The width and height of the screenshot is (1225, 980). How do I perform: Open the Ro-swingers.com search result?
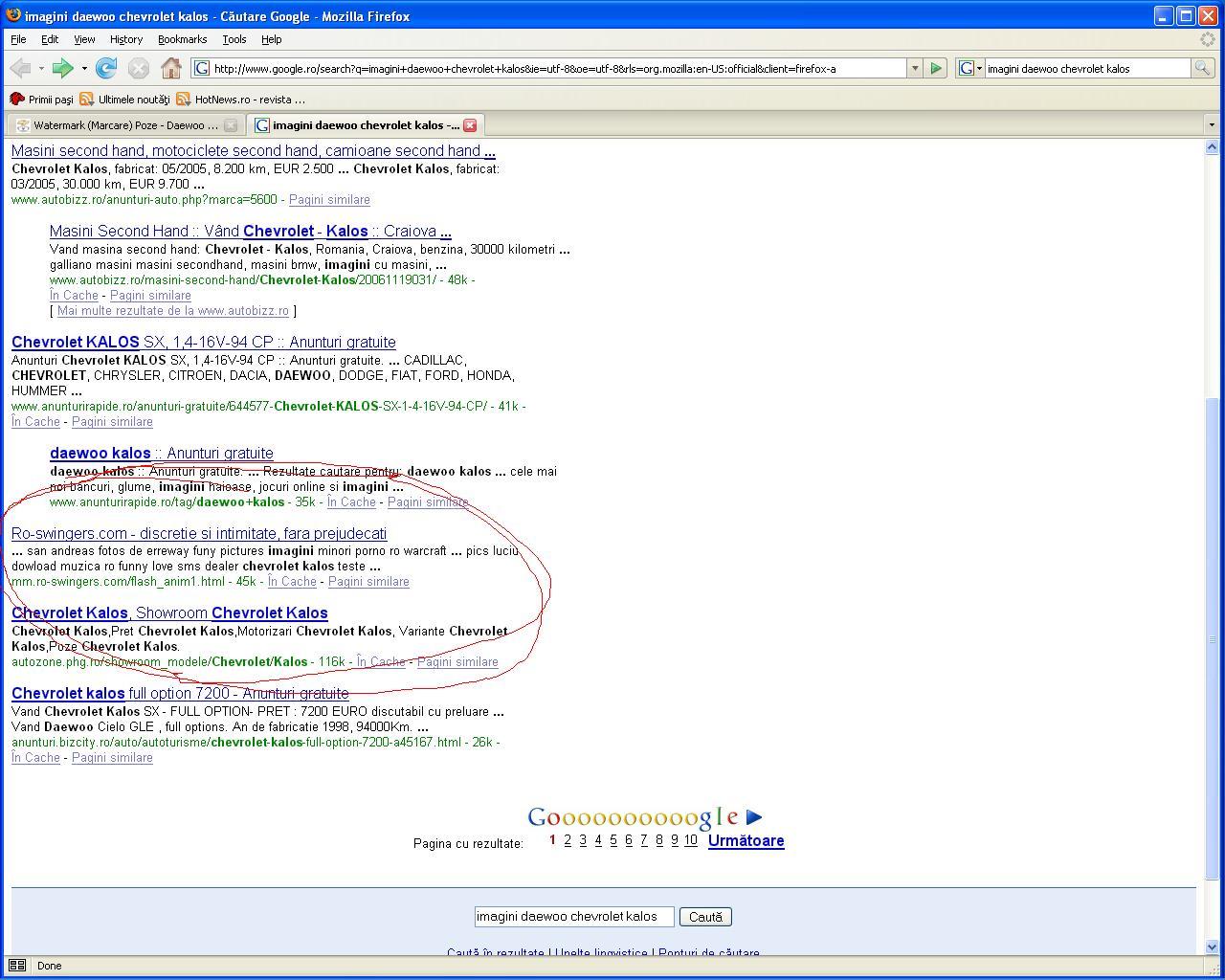click(x=199, y=534)
